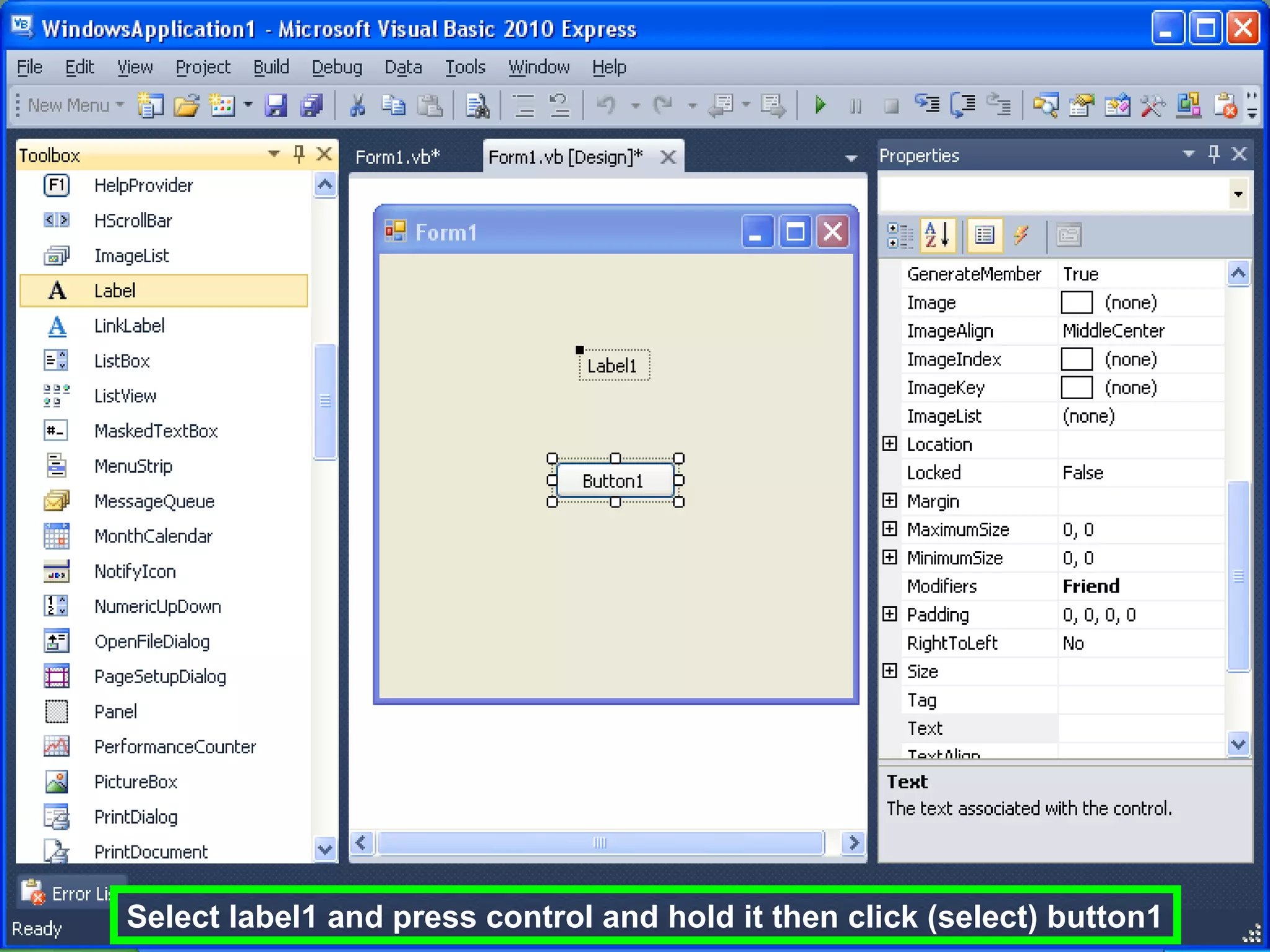Click the ImageAlign value MiddleCenter
The image size is (1270, 952).
click(1114, 331)
